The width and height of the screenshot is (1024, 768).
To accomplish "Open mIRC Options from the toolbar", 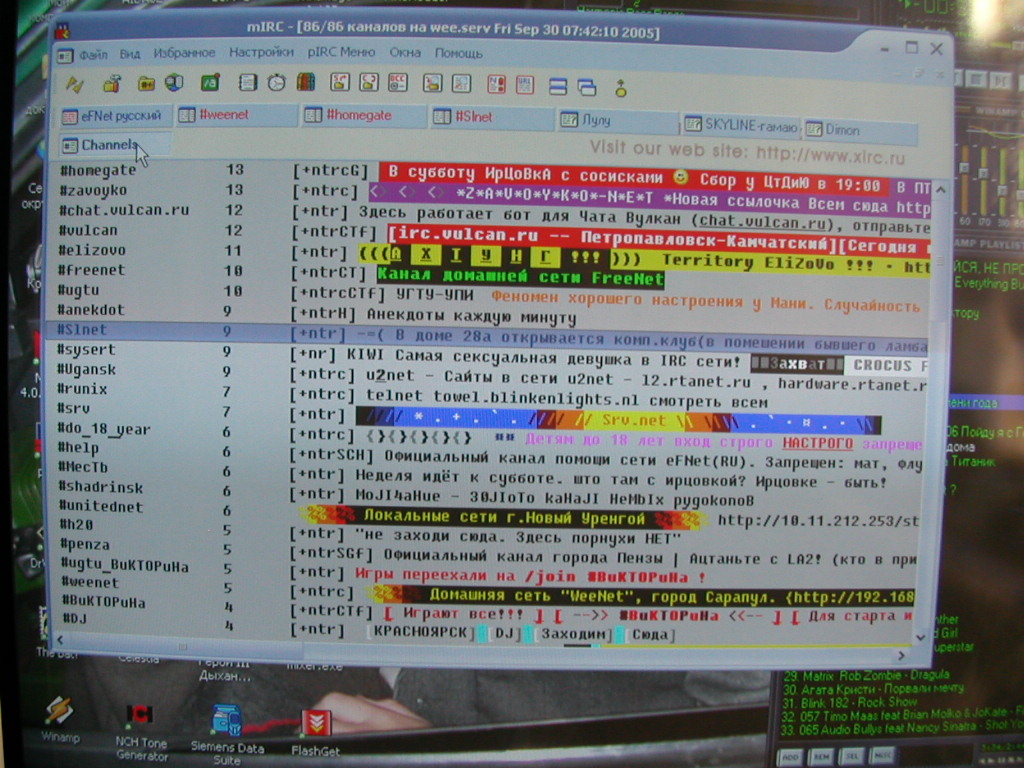I will (x=112, y=83).
